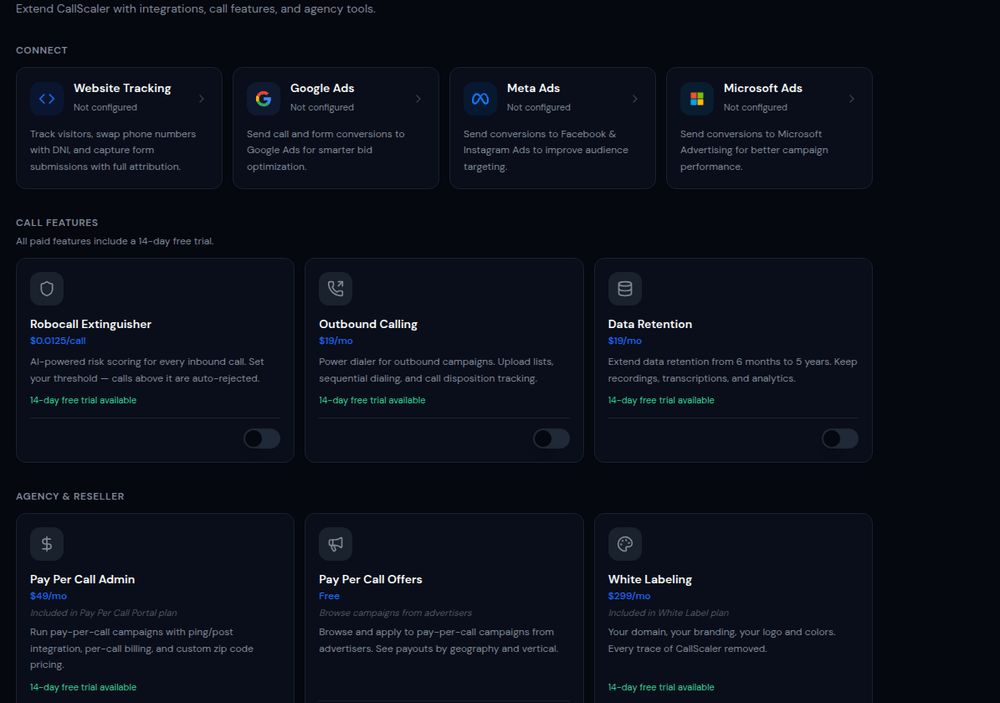Viewport: 1000px width, 703px height.
Task: Expand Meta Ads using the chevron arrow
Action: pos(635,99)
